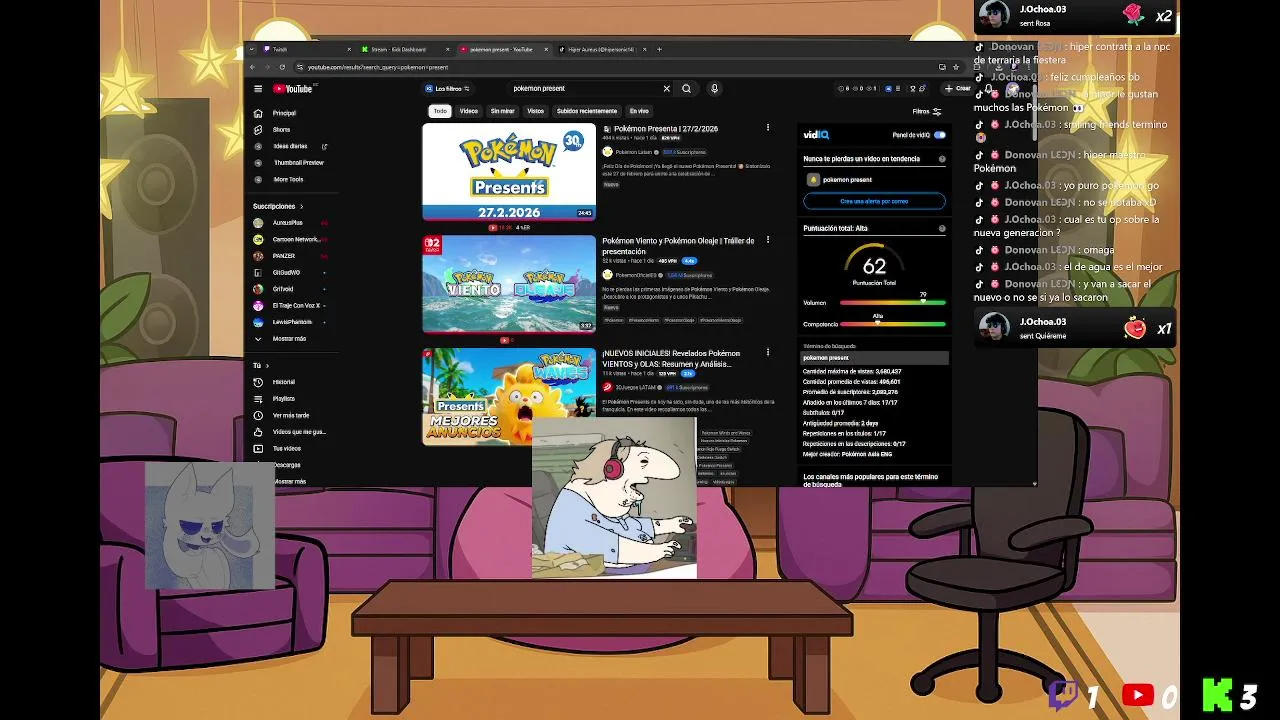Click the Viento Oleaje video thumbnail

(x=509, y=283)
